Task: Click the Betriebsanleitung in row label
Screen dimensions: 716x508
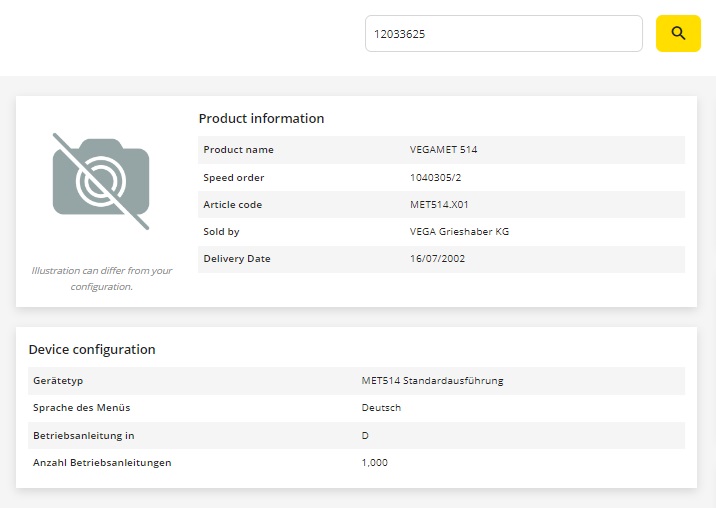Action: coord(83,436)
